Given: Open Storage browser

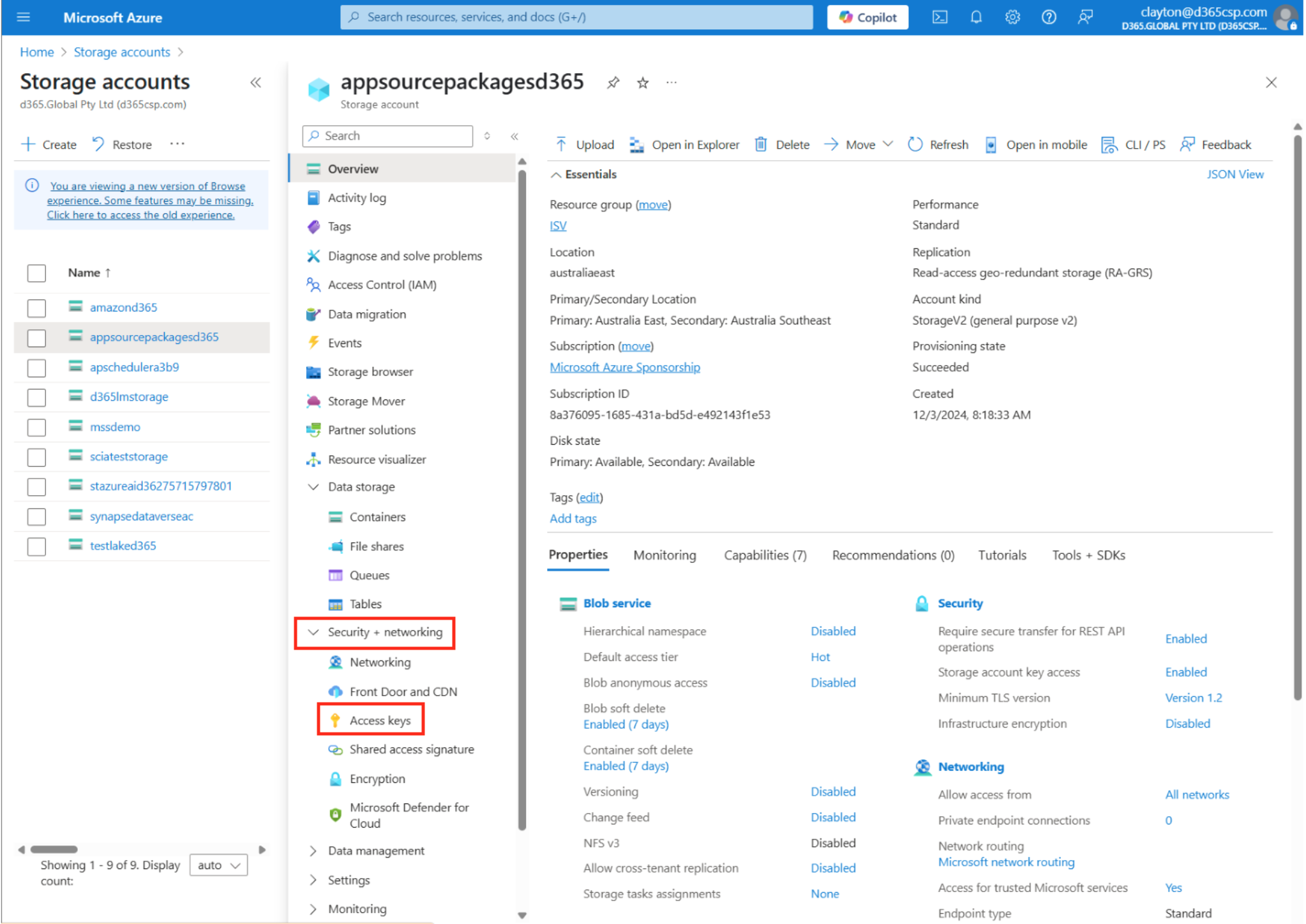Looking at the screenshot, I should click(370, 371).
